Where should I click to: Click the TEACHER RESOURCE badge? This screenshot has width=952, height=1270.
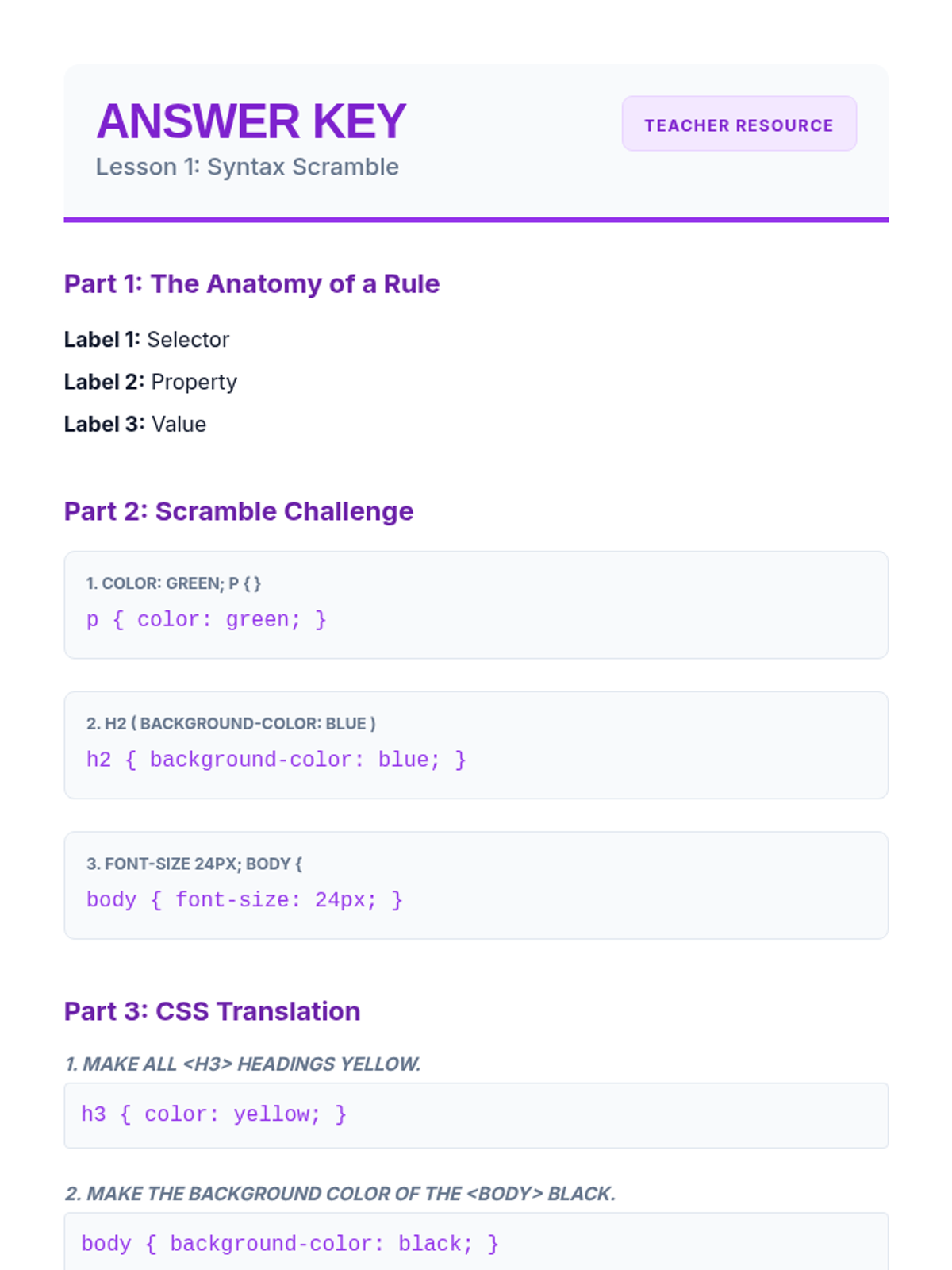(x=739, y=124)
